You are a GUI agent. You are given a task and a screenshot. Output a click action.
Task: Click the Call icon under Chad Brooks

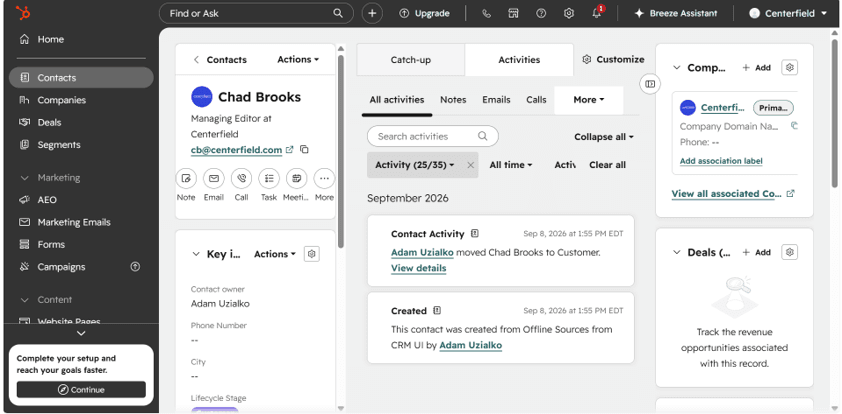point(242,178)
